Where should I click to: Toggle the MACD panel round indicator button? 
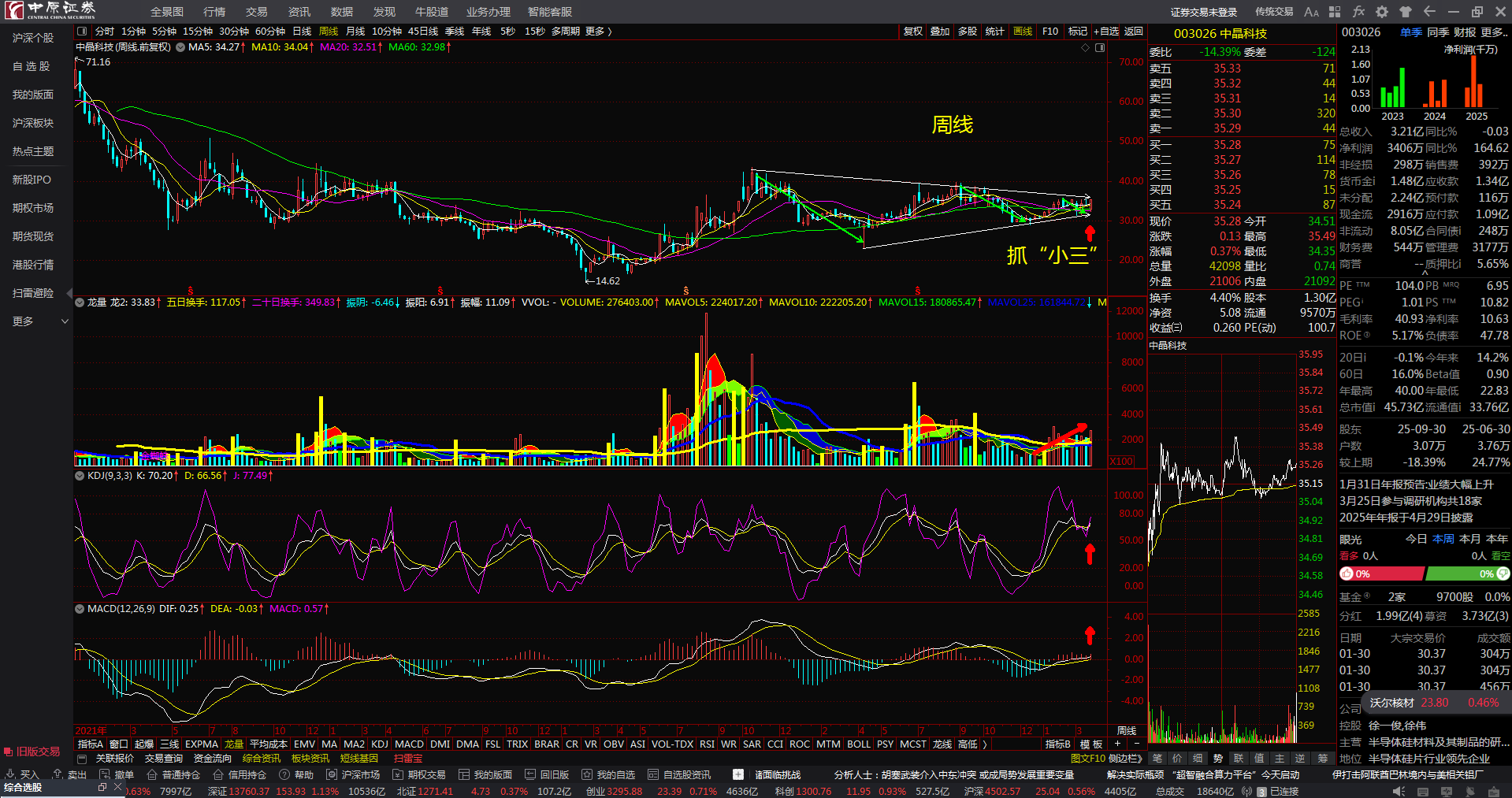tap(80, 609)
